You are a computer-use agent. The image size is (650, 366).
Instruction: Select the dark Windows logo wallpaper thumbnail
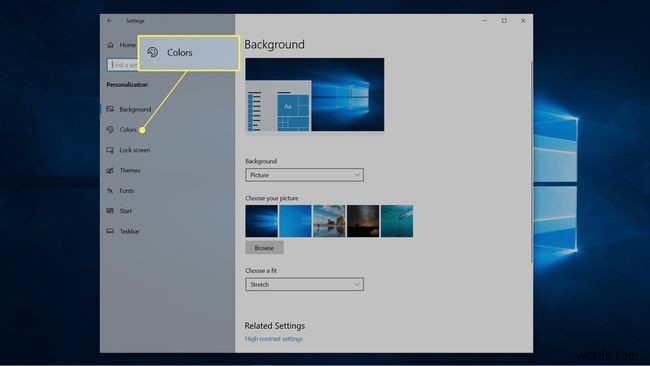[262, 221]
